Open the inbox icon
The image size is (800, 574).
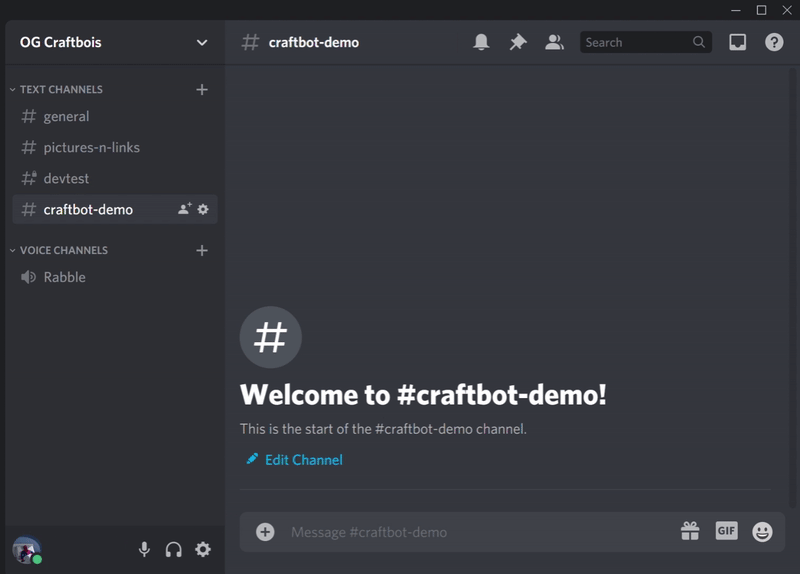click(738, 42)
